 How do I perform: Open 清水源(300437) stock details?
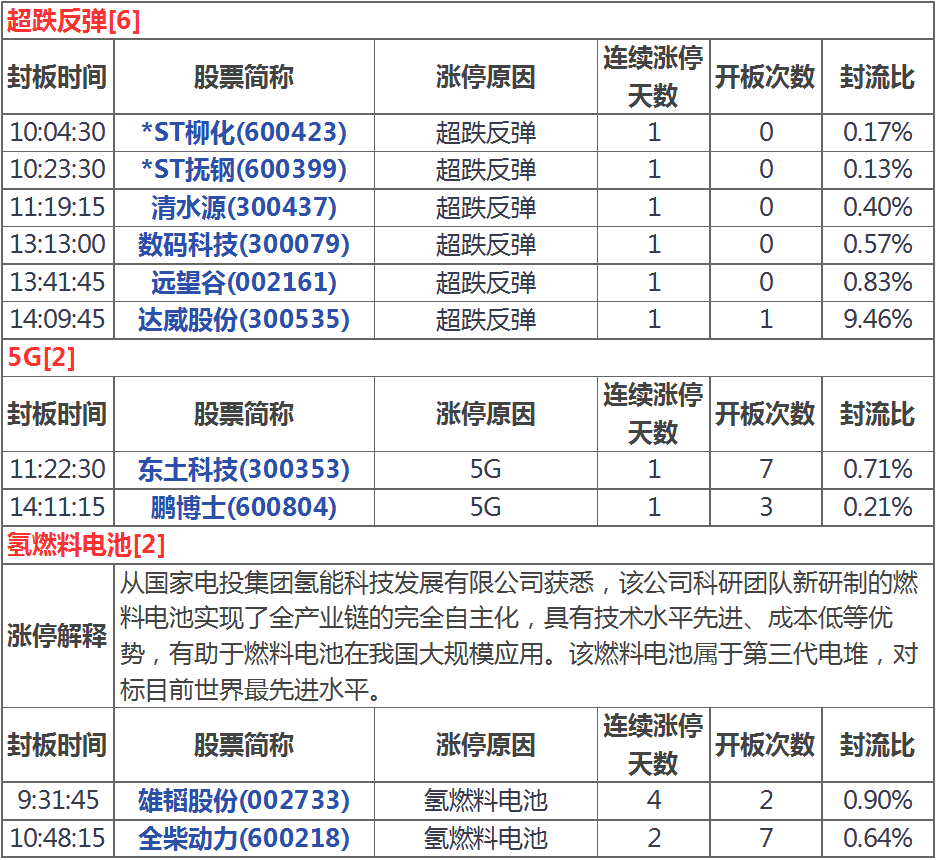click(x=243, y=207)
